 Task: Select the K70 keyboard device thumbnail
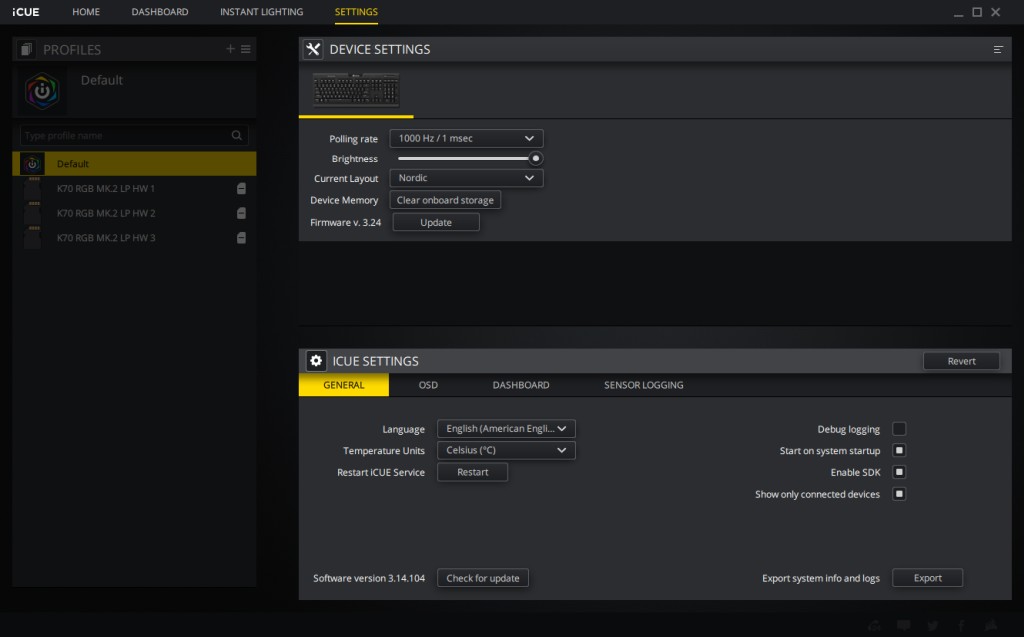[x=356, y=90]
